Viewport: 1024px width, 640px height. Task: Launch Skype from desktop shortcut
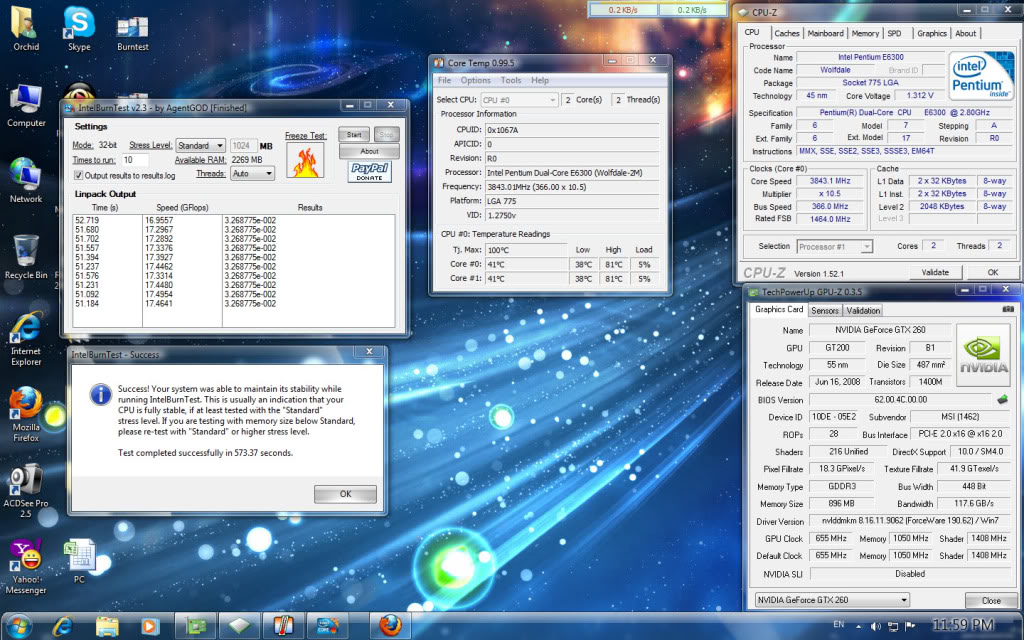click(79, 28)
